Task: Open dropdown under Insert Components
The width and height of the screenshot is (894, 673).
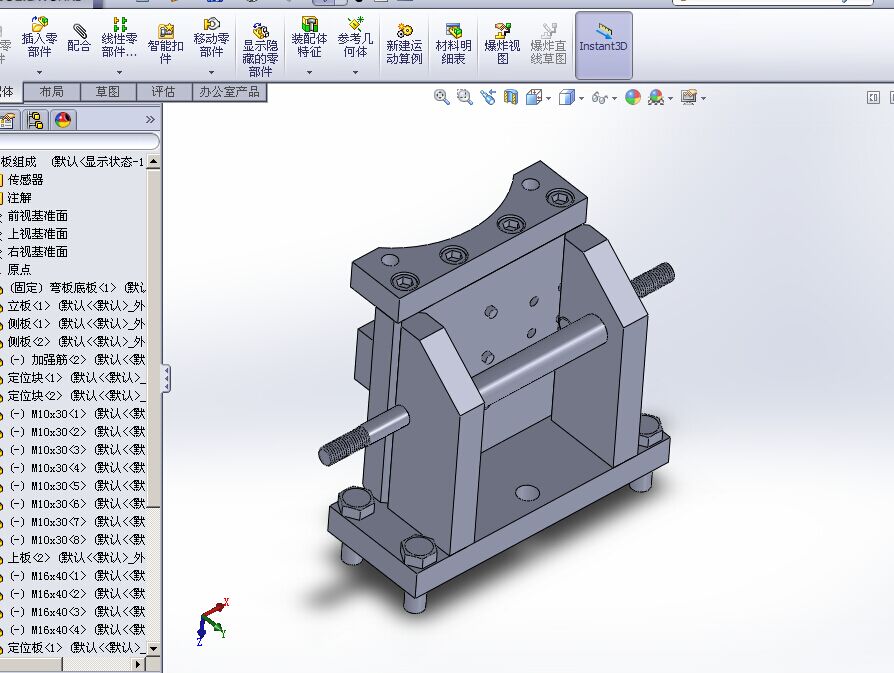Action: [39, 72]
